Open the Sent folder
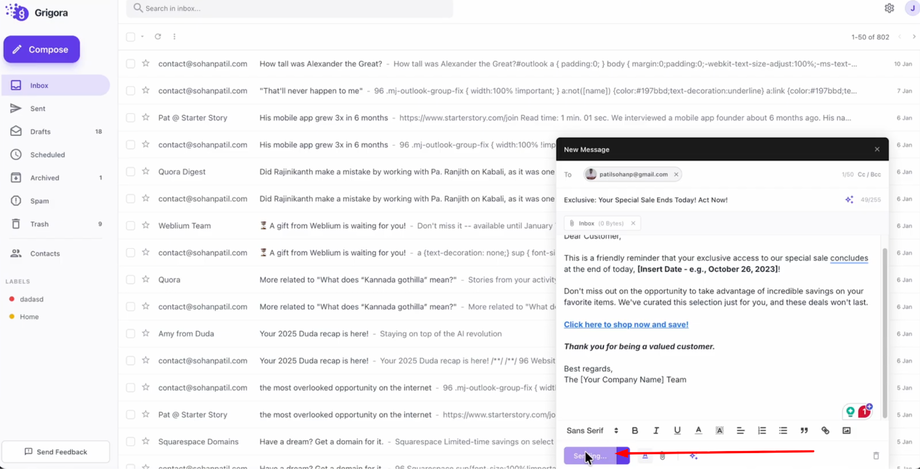 tap(55, 109)
